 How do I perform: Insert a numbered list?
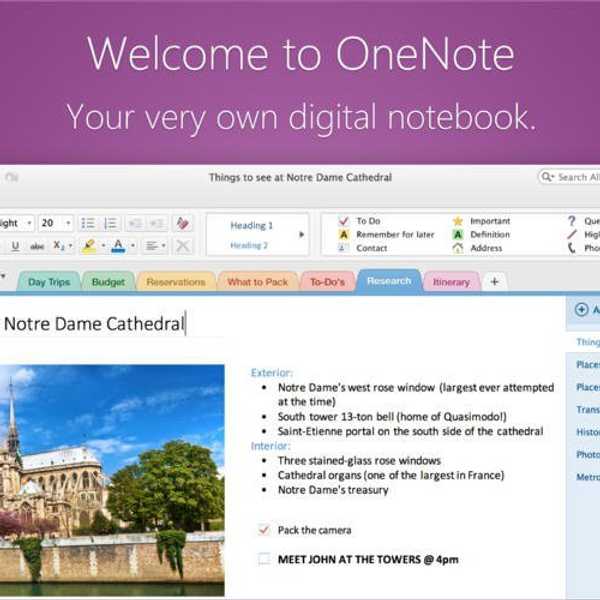(x=111, y=223)
